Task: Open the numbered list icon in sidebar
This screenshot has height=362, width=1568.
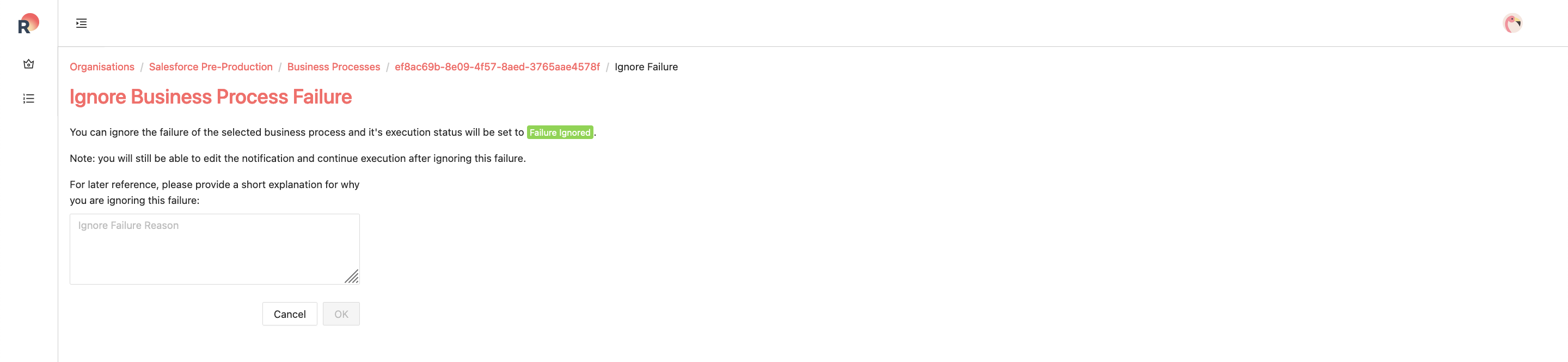Action: tap(29, 99)
